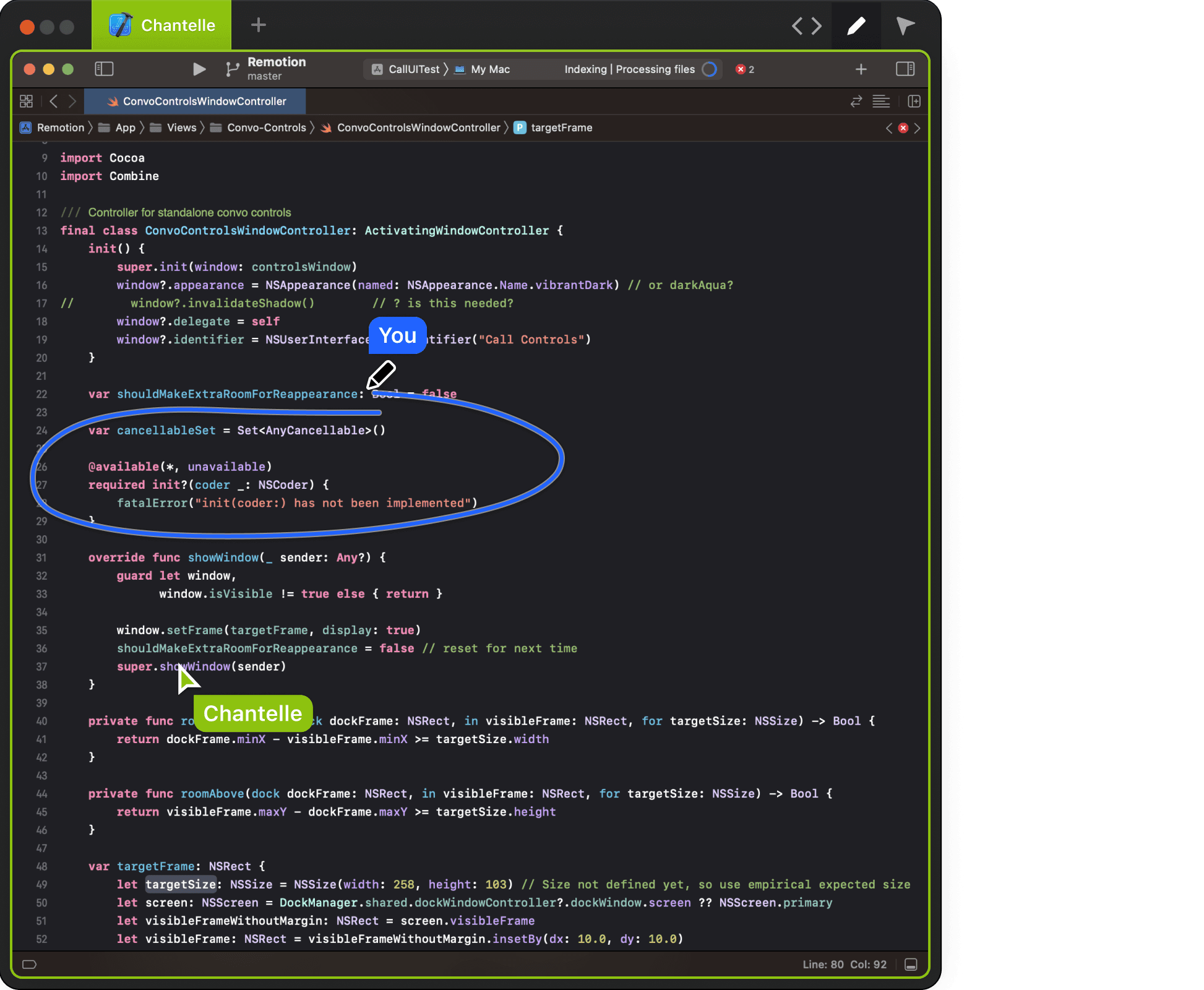Pick the My Mac run destination
1204x990 pixels.
[x=483, y=69]
